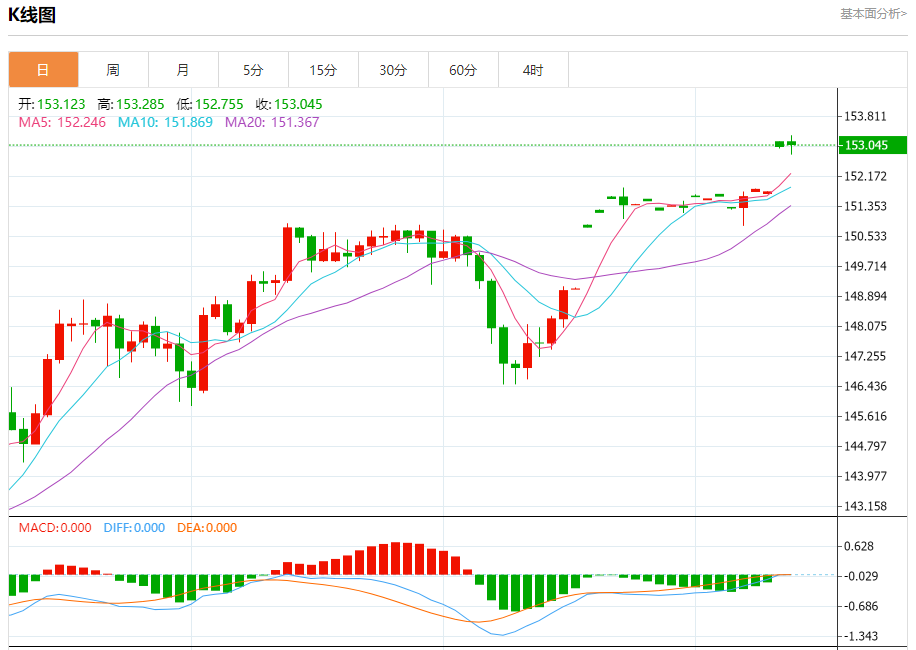
Task: Click the 153.811 price axis label
Action: (865, 116)
